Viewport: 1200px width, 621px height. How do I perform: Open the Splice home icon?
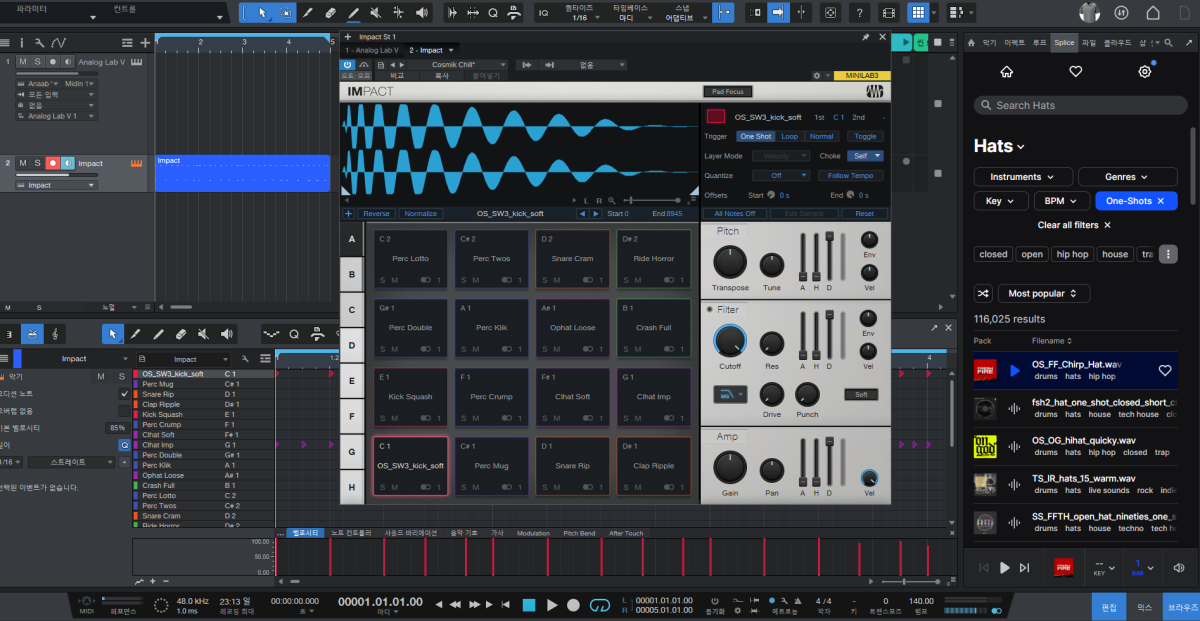pyautogui.click(x=1007, y=72)
